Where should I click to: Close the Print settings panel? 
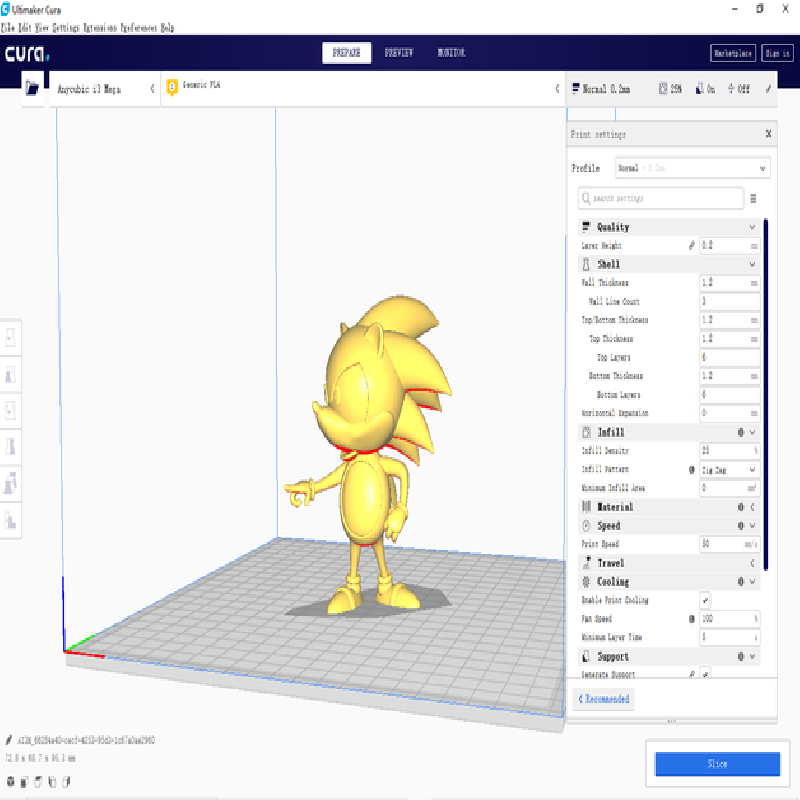[x=768, y=134]
